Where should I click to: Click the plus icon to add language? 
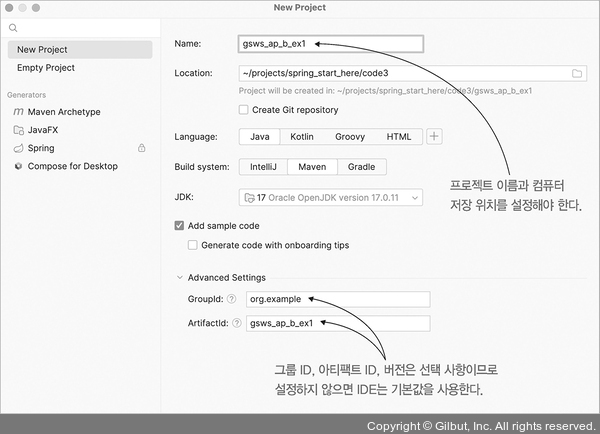434,136
